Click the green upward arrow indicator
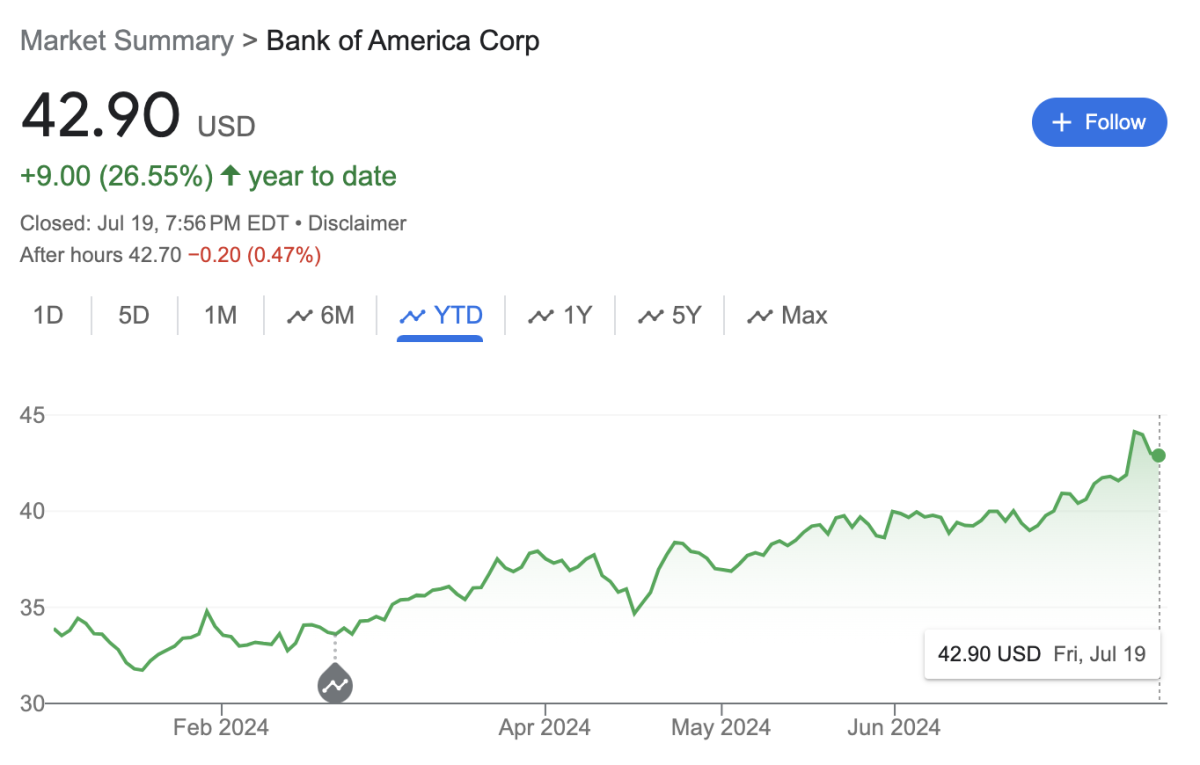This screenshot has width=1200, height=765. pos(228,175)
